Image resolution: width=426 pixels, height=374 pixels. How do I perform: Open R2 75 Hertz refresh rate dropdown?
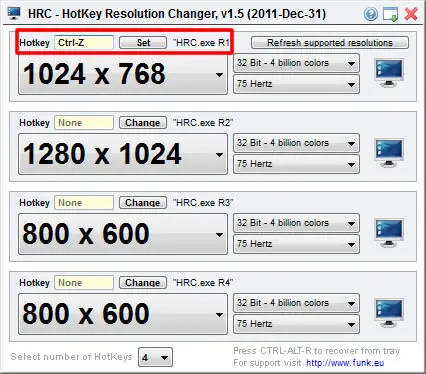click(296, 164)
